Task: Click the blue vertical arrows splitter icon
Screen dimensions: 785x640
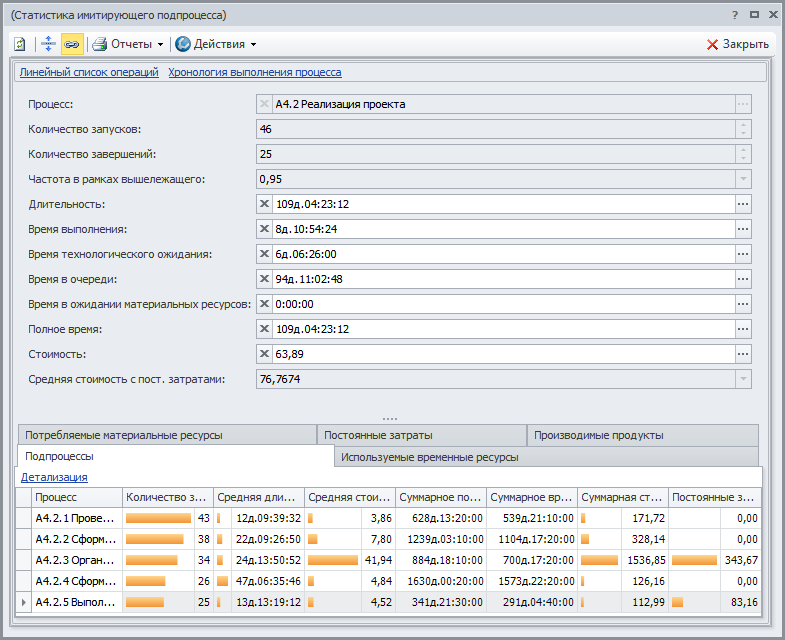Action: tap(48, 44)
